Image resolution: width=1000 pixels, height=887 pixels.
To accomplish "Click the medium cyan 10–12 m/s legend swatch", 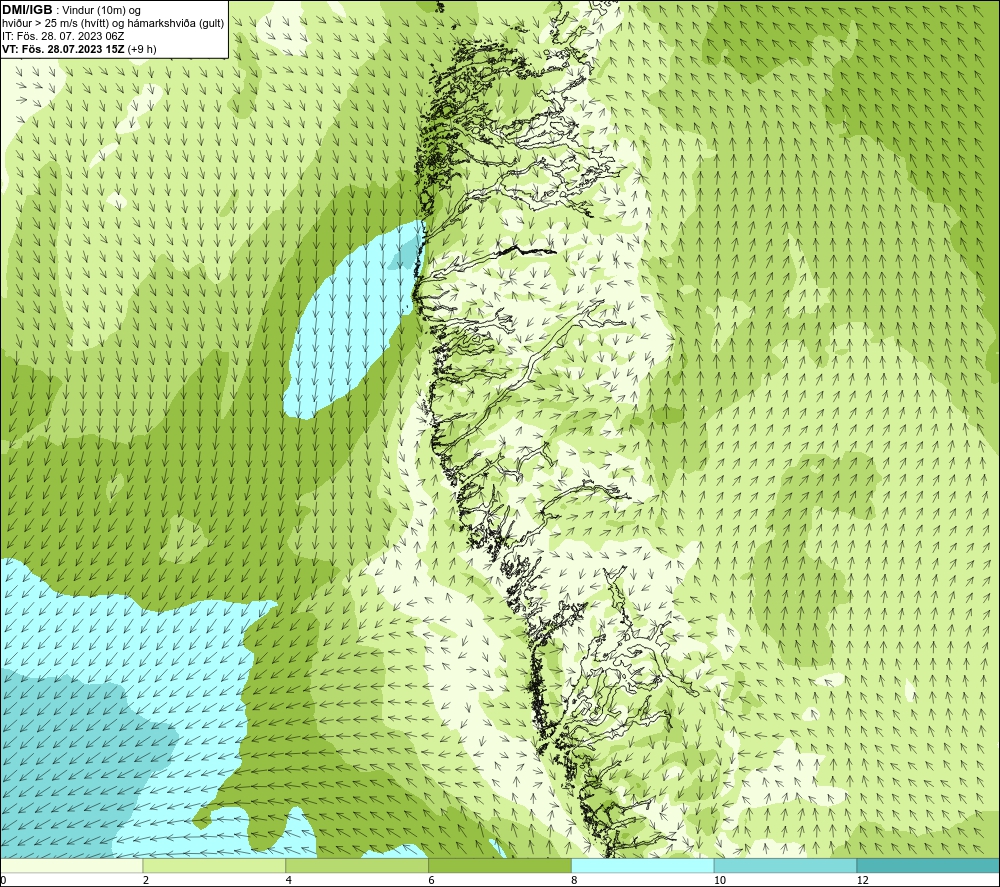I will pos(786,866).
